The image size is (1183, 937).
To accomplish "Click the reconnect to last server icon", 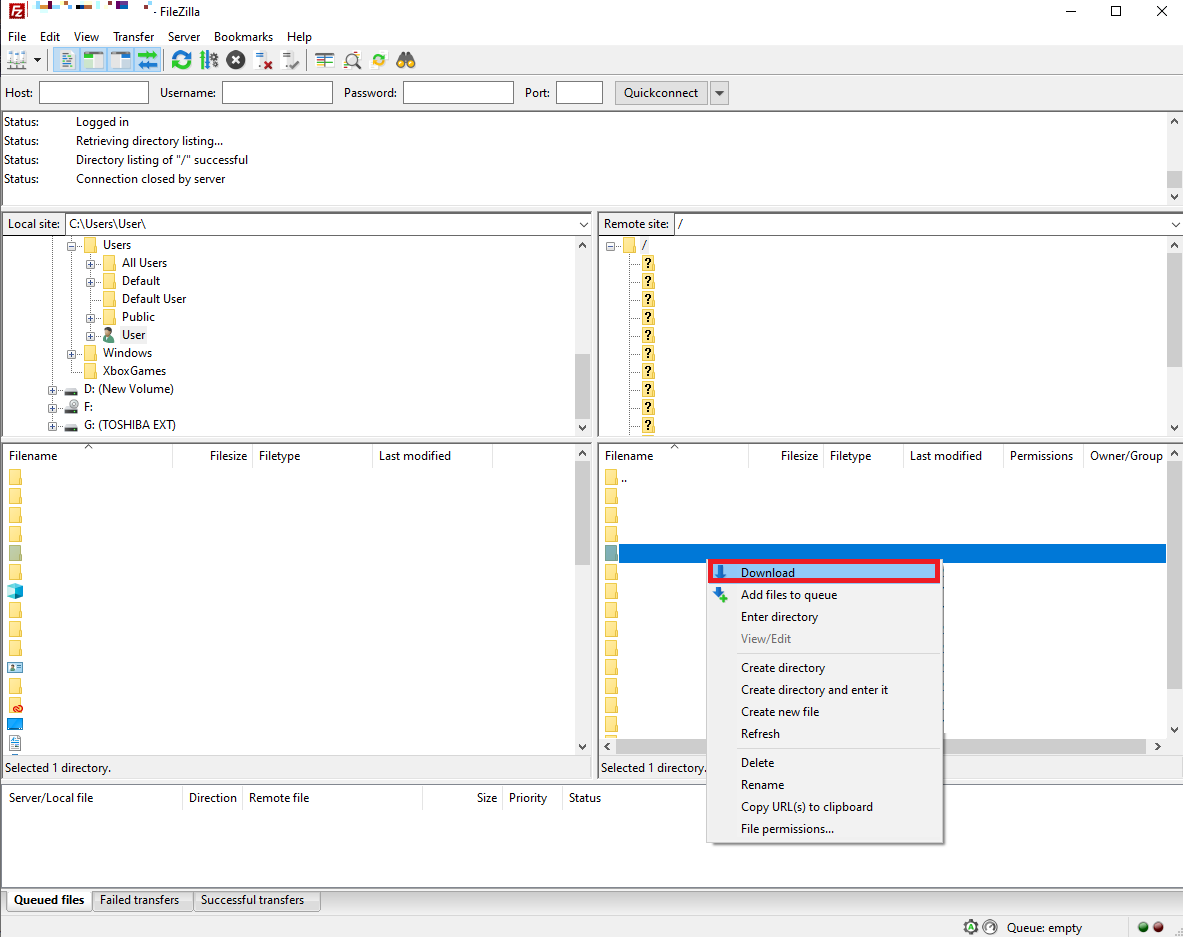I will point(290,60).
